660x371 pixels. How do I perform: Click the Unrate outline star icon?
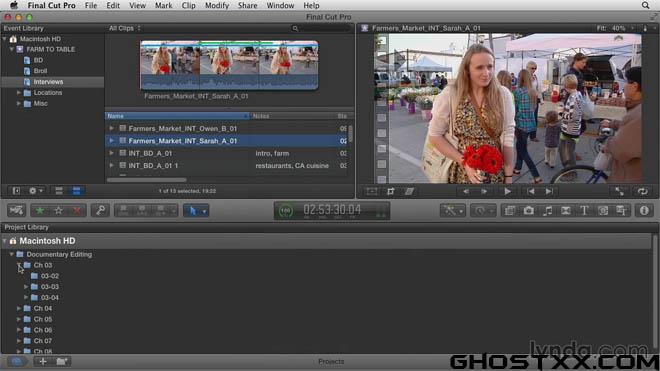[59, 210]
